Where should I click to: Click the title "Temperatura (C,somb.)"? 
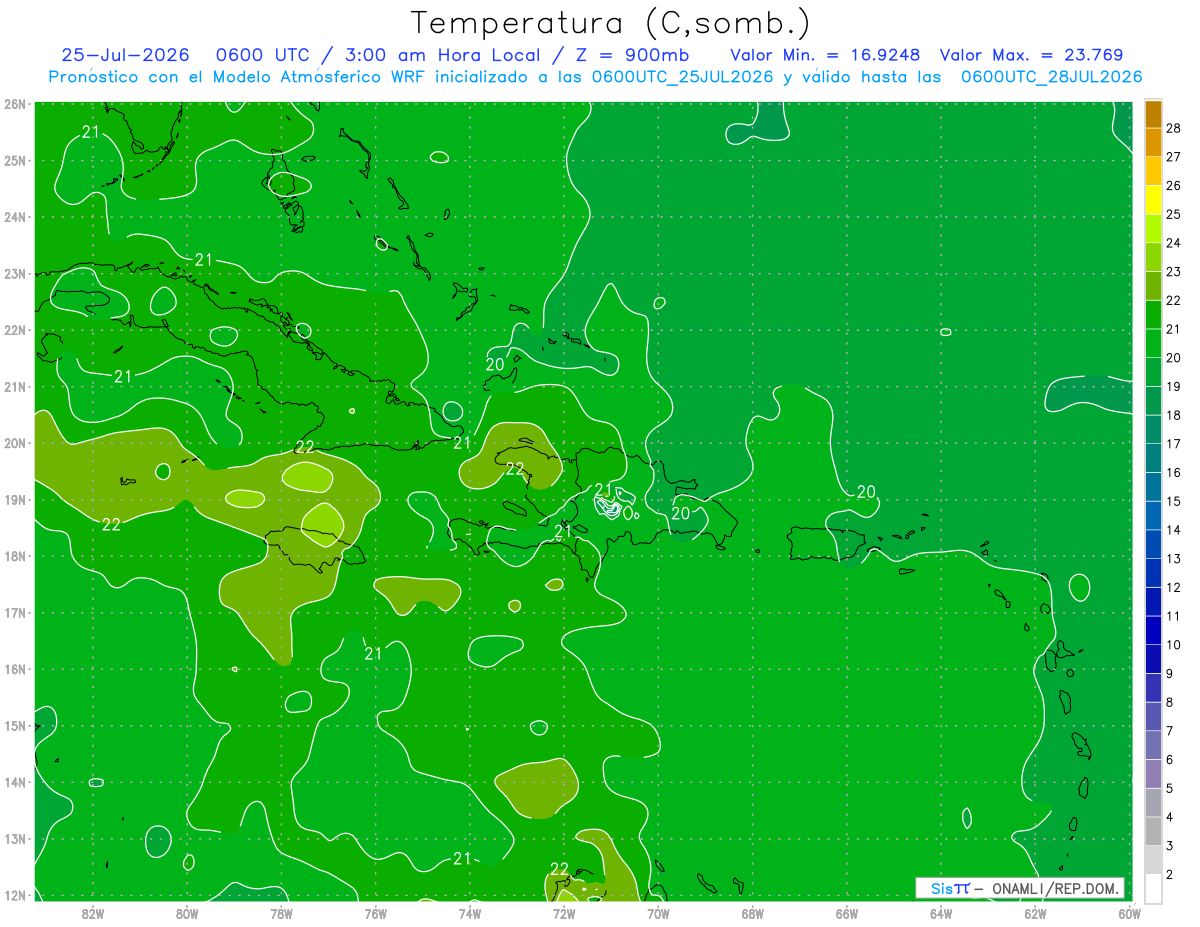[611, 23]
